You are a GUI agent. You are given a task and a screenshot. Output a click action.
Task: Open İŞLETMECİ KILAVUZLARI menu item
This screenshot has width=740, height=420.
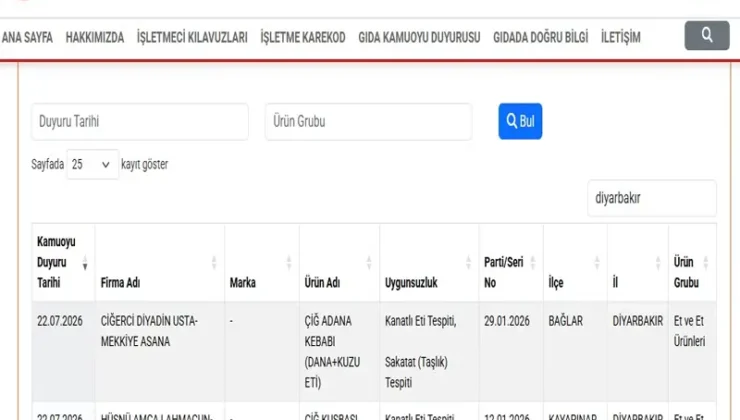point(192,37)
